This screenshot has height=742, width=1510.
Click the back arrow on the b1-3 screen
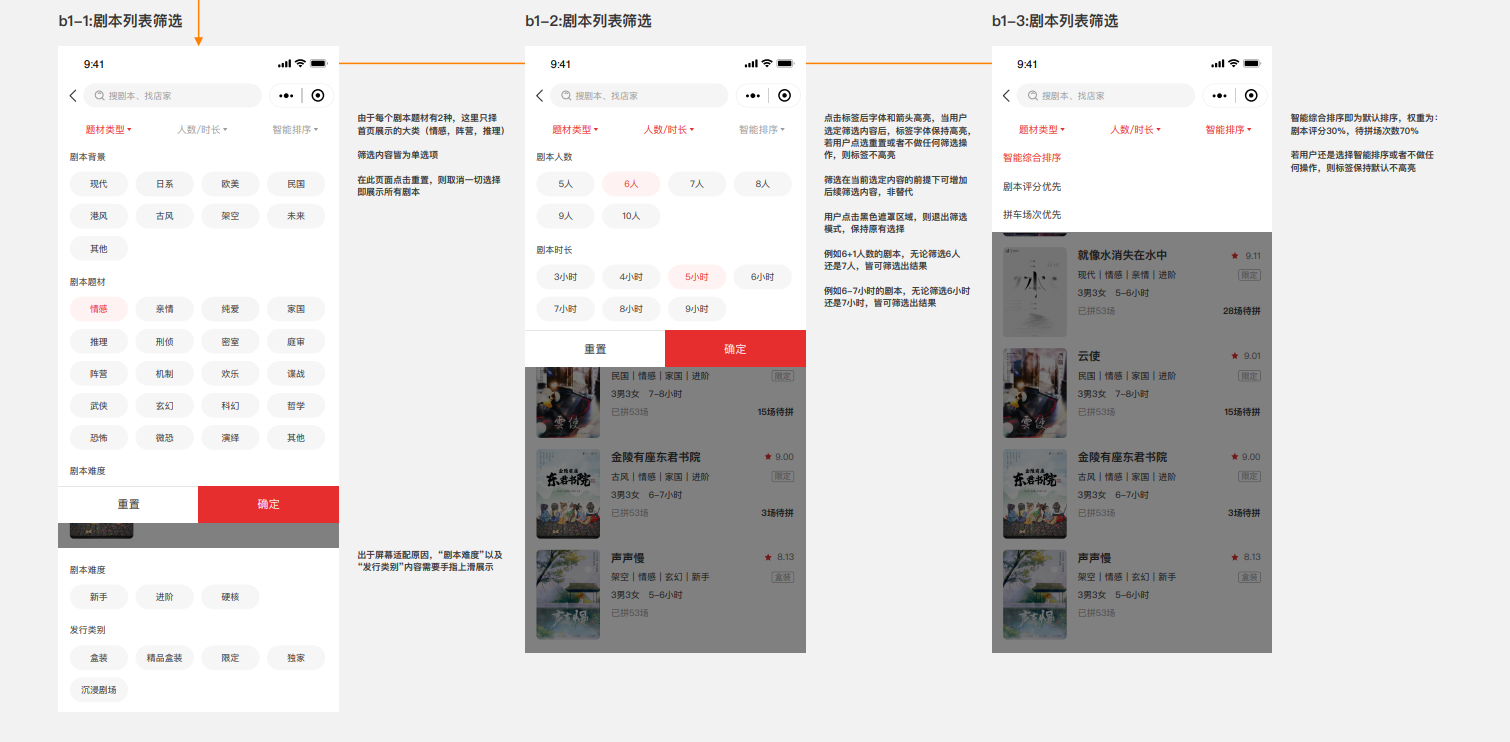(x=1006, y=96)
